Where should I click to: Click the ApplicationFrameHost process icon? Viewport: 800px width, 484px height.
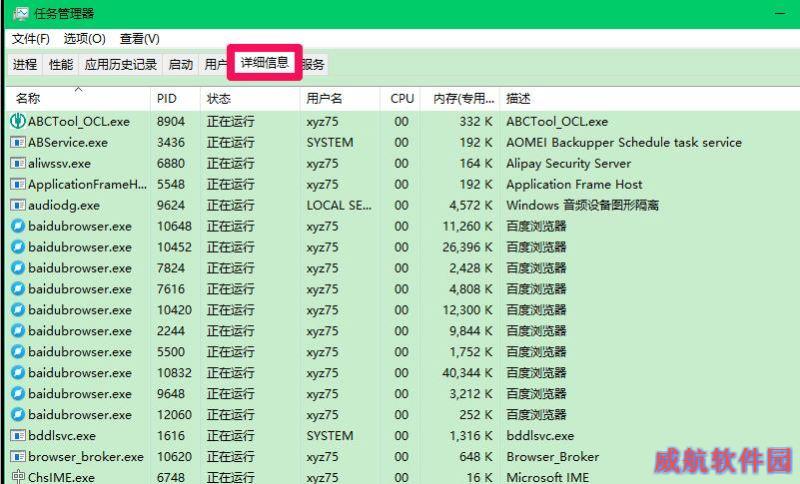(18, 184)
